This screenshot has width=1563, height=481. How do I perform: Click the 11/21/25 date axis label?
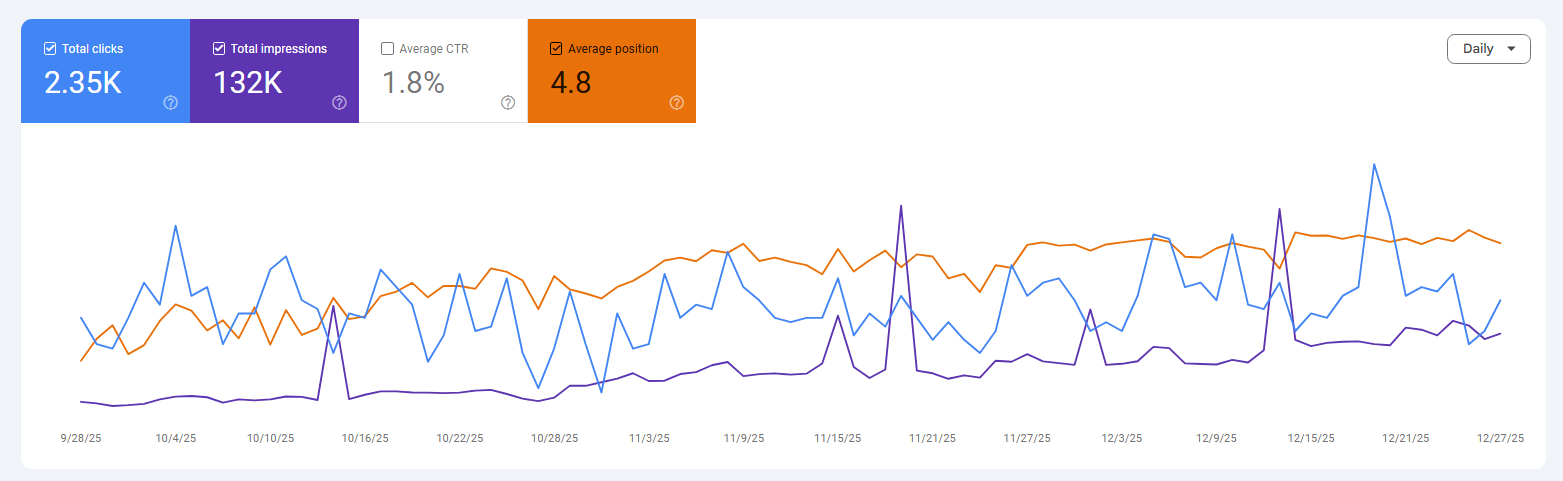tap(932, 438)
